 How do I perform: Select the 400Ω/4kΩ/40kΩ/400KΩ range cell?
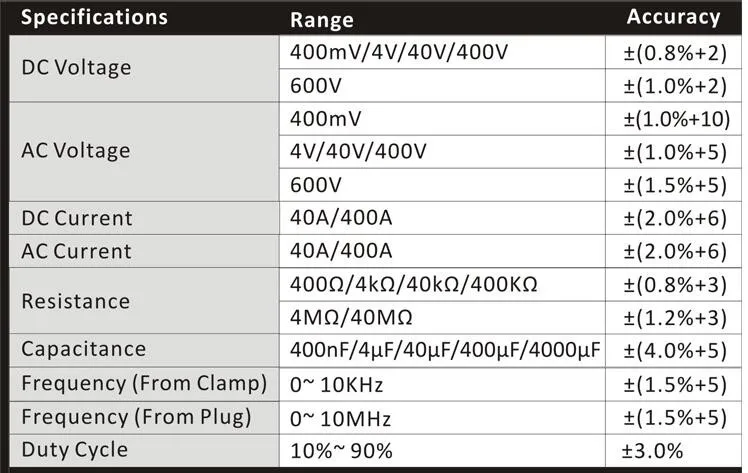click(414, 284)
